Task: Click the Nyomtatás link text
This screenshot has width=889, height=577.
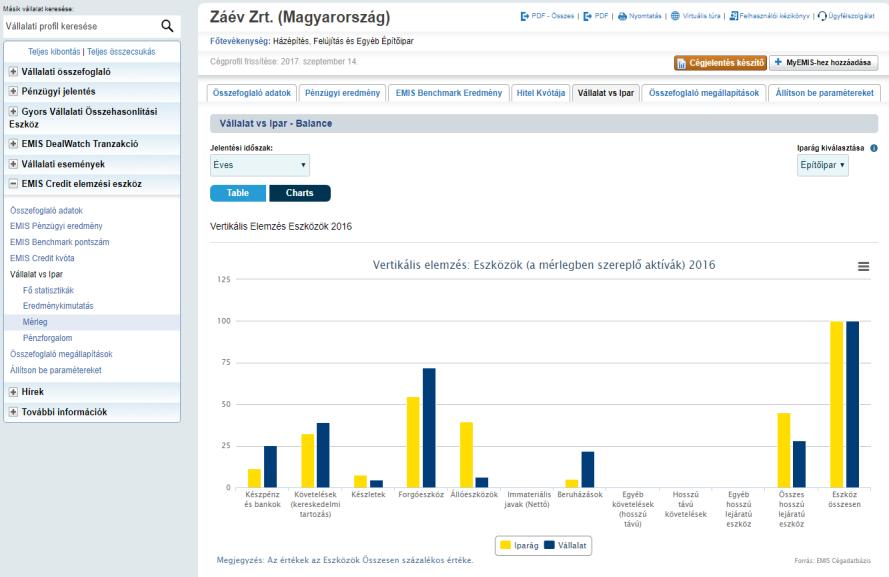Action: pyautogui.click(x=645, y=16)
